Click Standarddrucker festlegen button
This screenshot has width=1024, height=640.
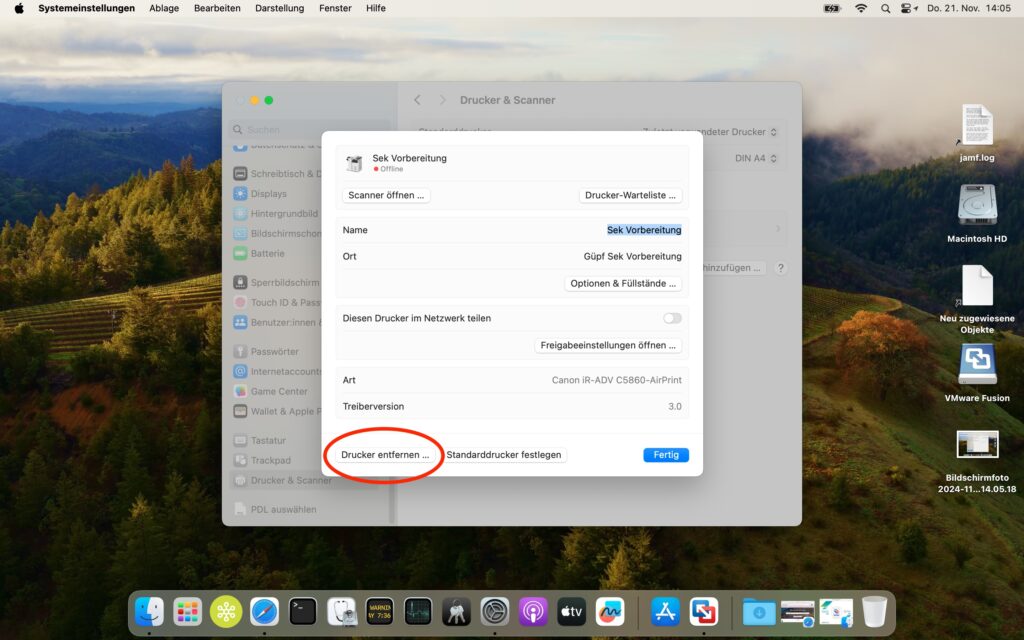click(x=504, y=455)
